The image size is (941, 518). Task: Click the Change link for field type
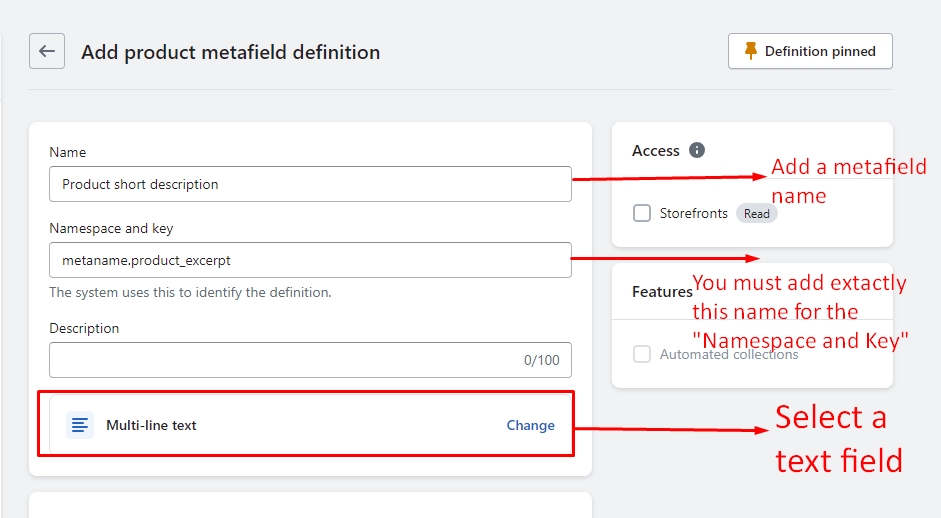(530, 425)
